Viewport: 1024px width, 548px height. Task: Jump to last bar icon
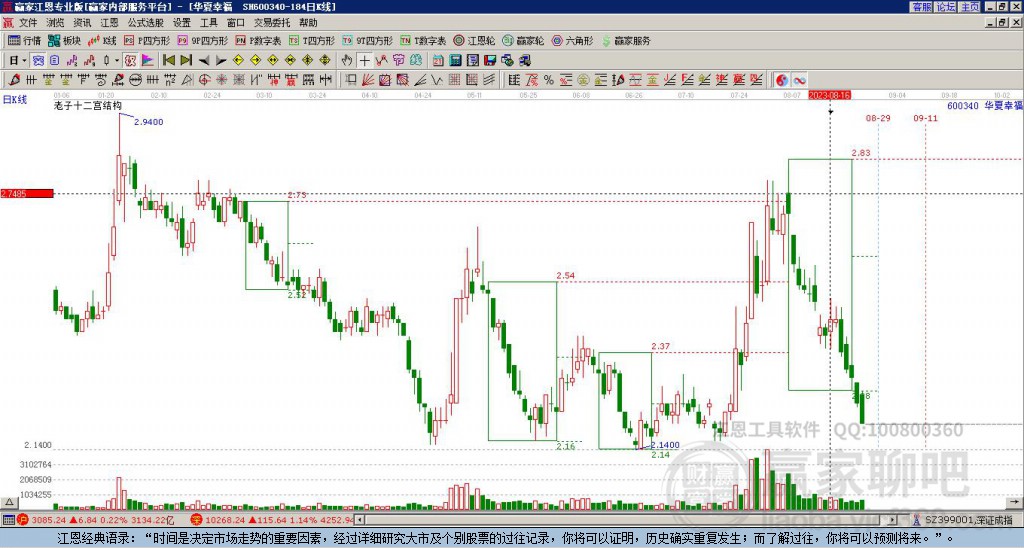tap(186, 61)
